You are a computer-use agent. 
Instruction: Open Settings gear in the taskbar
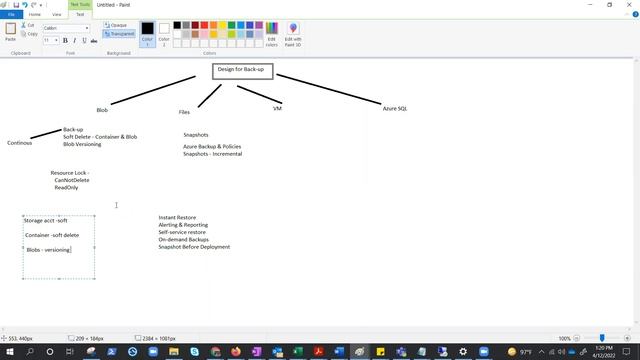(463, 351)
